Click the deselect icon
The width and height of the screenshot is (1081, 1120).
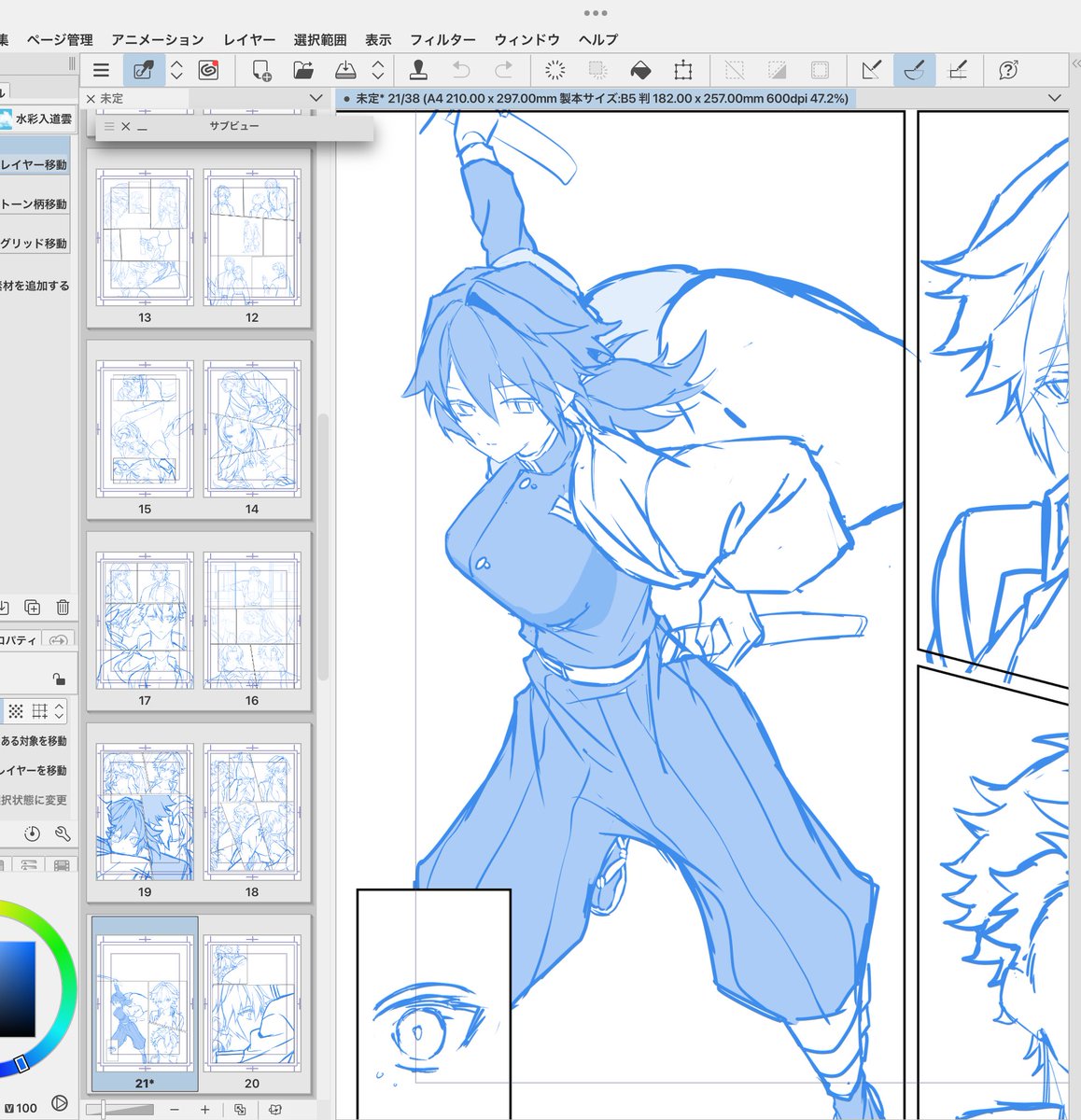point(735,70)
